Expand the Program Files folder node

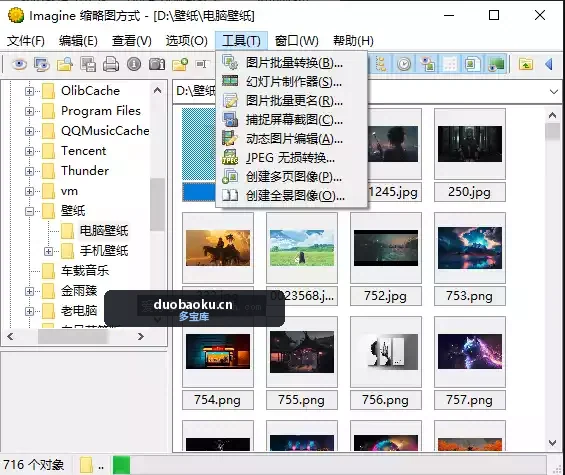(30, 111)
